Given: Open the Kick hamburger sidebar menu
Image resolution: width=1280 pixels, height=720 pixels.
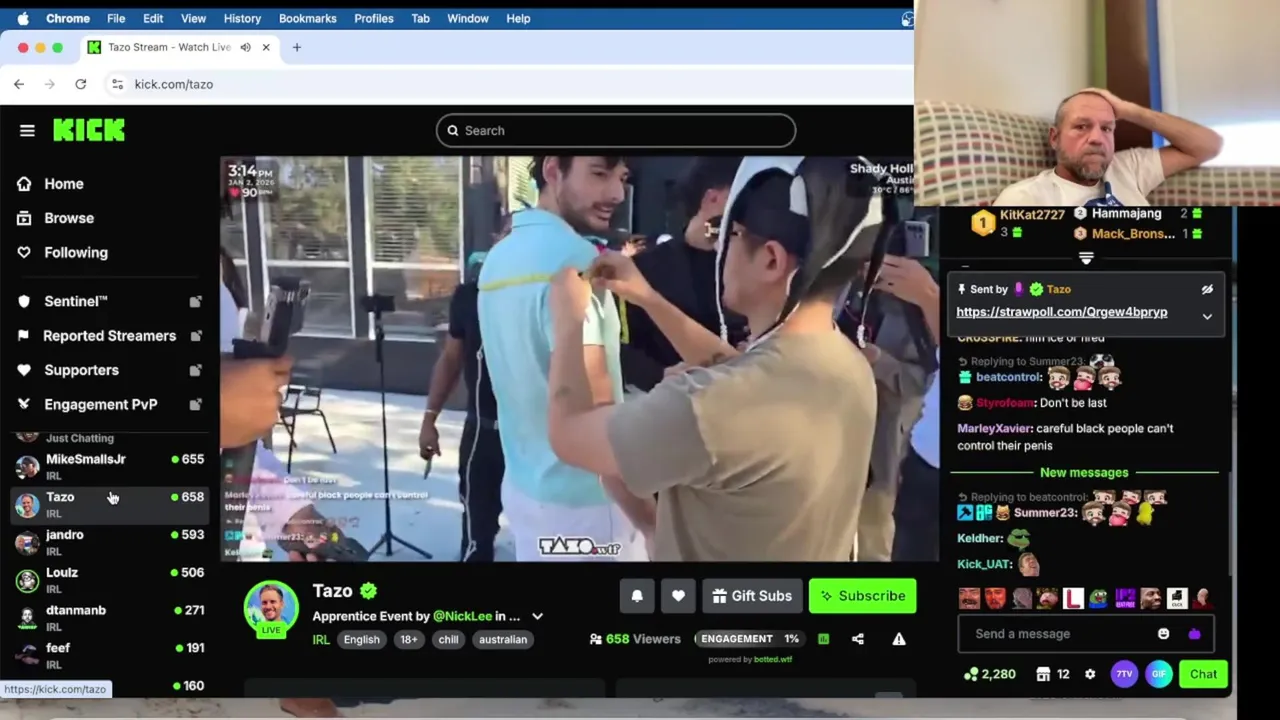Looking at the screenshot, I should coord(27,130).
